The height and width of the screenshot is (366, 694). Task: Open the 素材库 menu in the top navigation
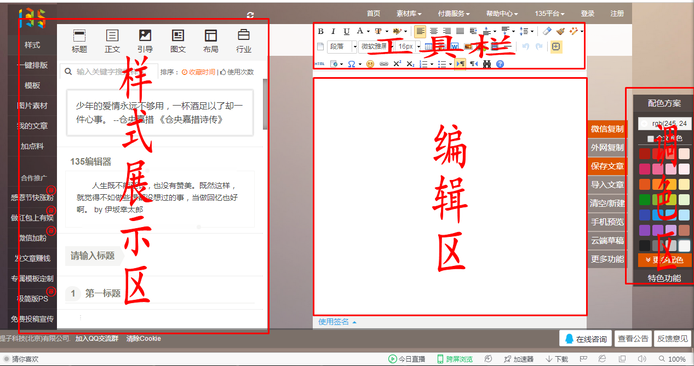[409, 14]
